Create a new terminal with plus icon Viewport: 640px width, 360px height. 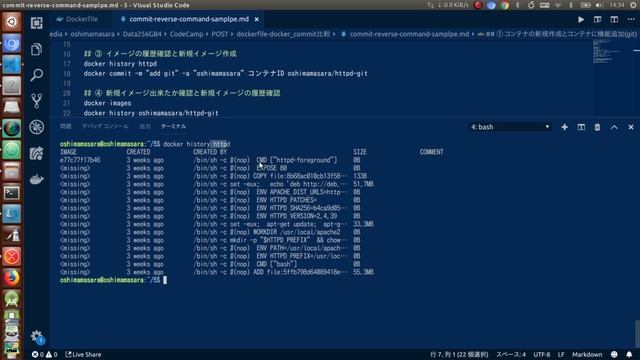tap(564, 127)
